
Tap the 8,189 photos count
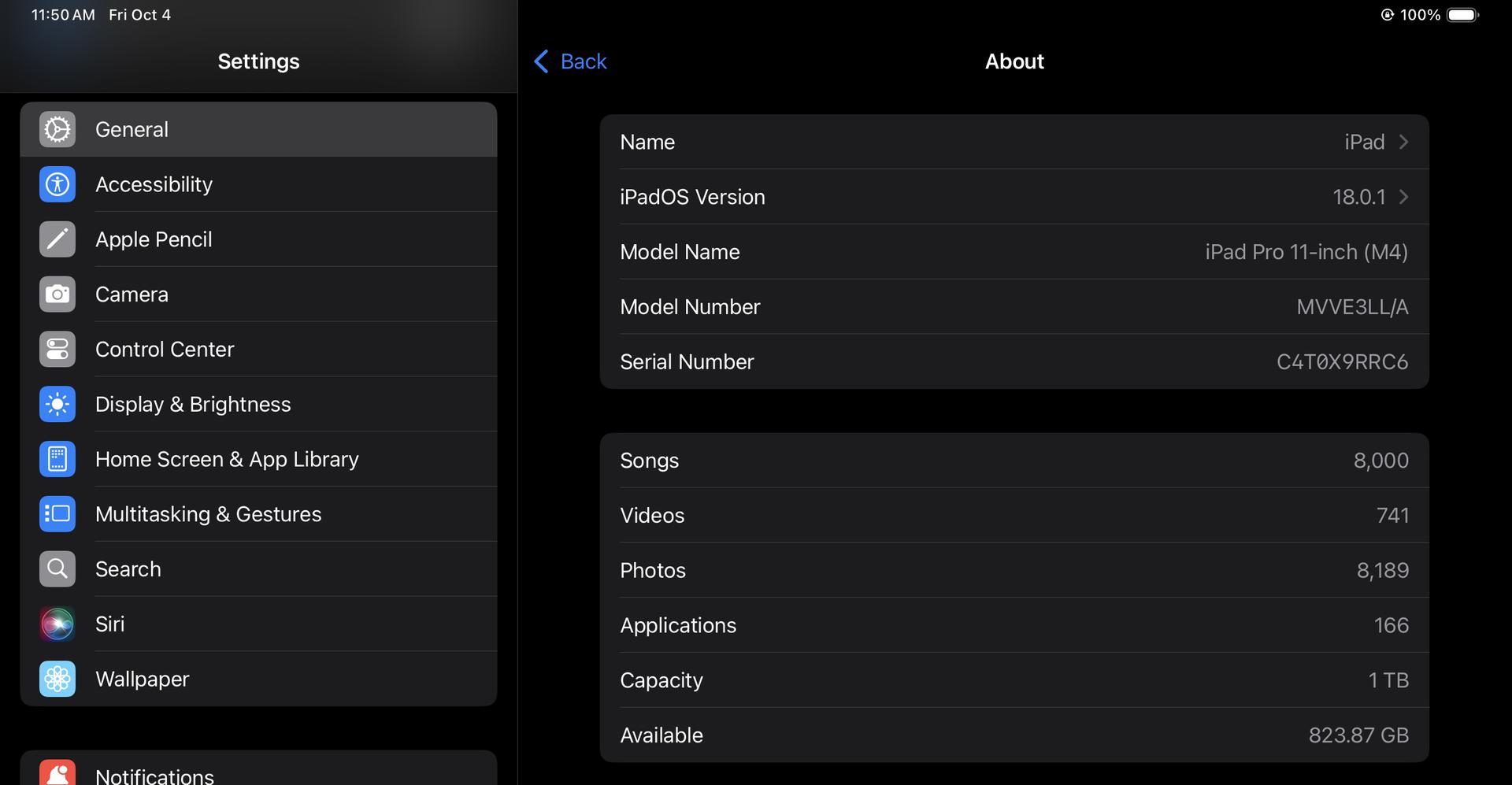click(x=1383, y=570)
